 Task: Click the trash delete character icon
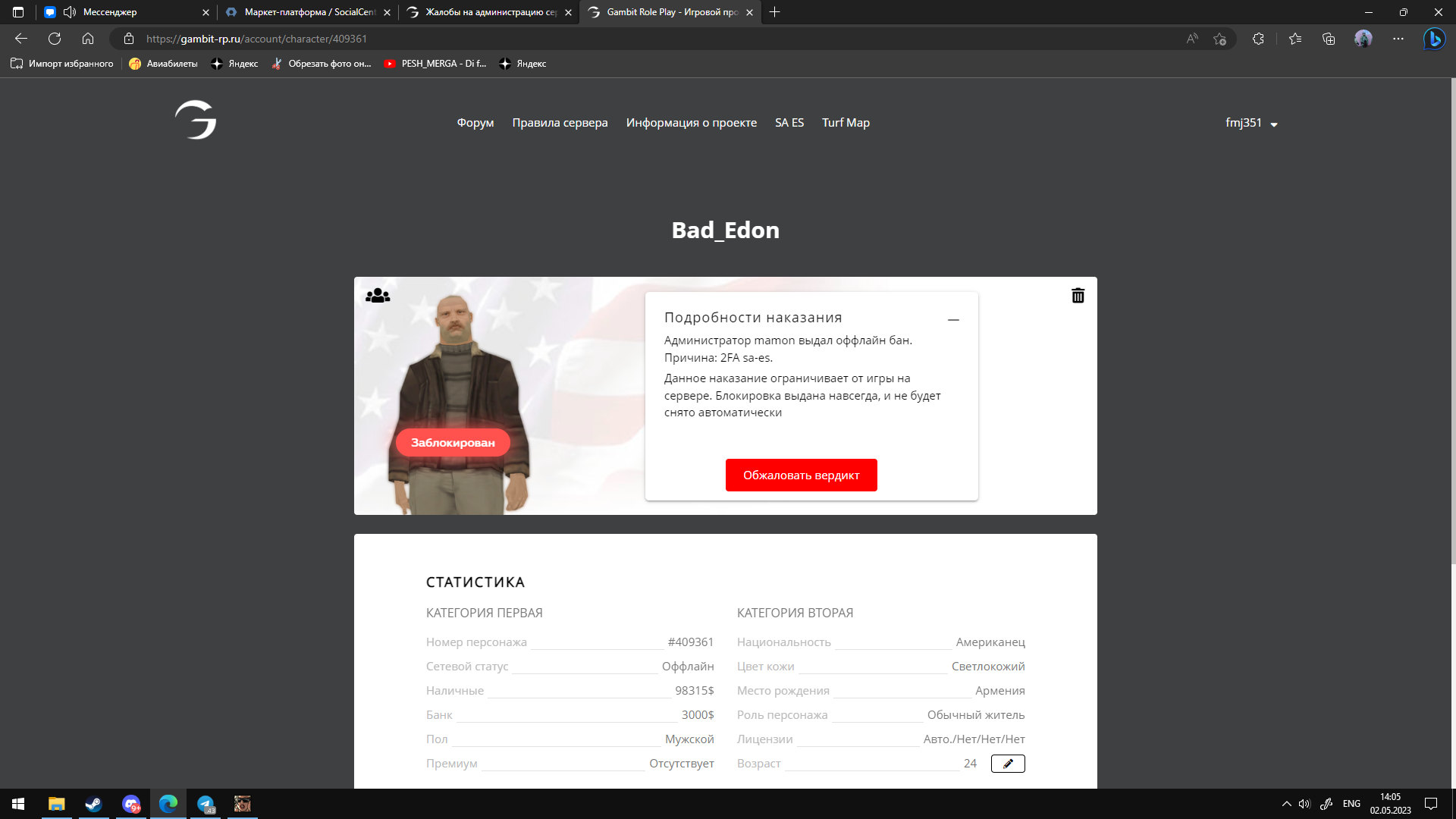coord(1078,296)
